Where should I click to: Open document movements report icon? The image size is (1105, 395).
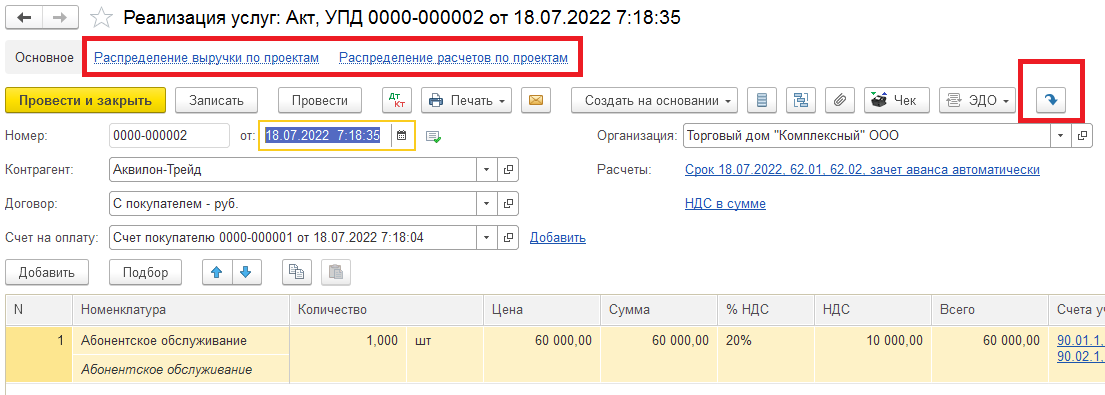coord(761,100)
